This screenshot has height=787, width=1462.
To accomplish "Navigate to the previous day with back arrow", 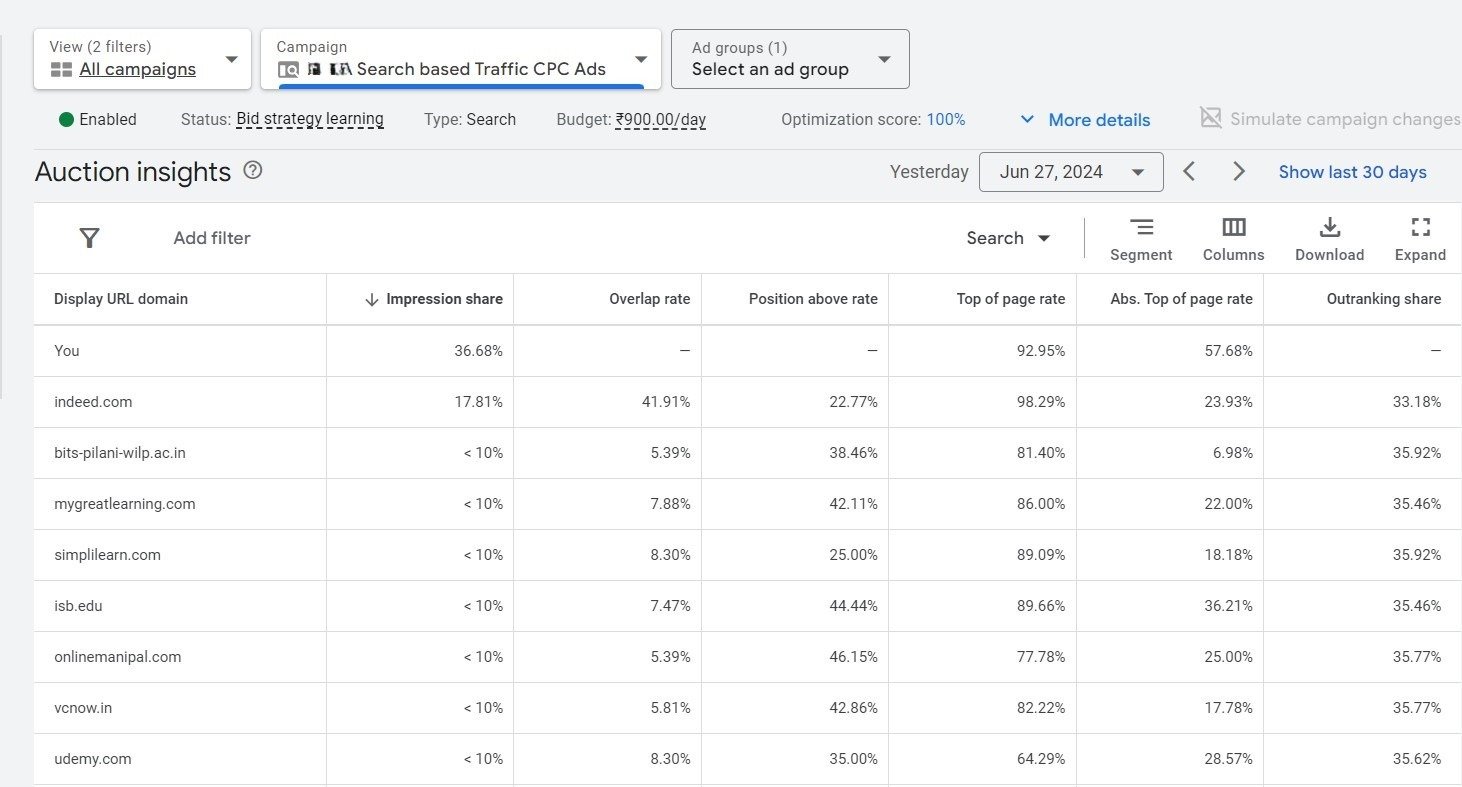I will tap(1189, 171).
